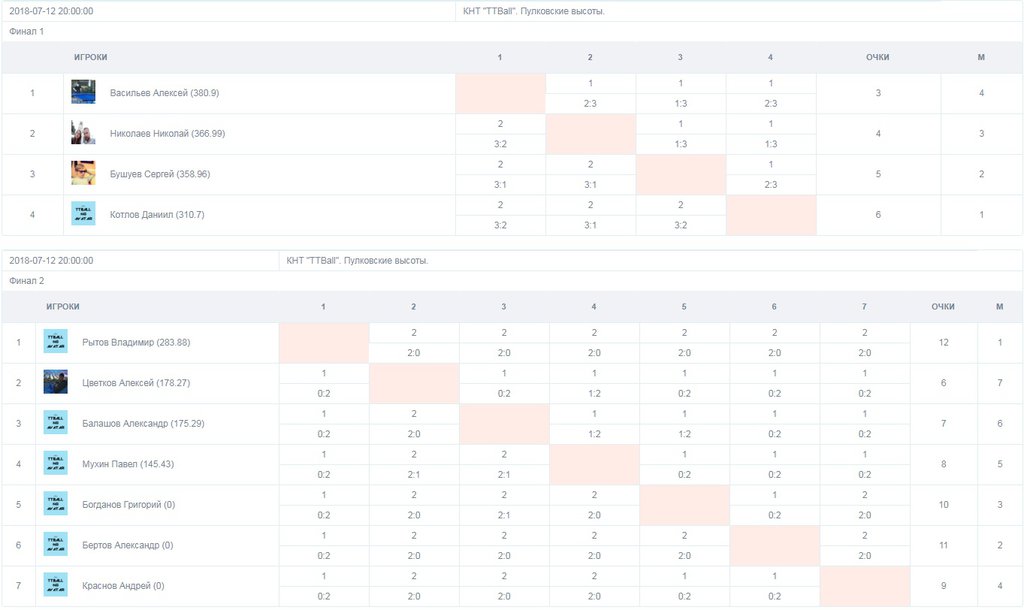Image resolution: width=1024 pixels, height=610 pixels.
Task: Select Краснов Андрей's avatar icon
Action: [x=56, y=585]
